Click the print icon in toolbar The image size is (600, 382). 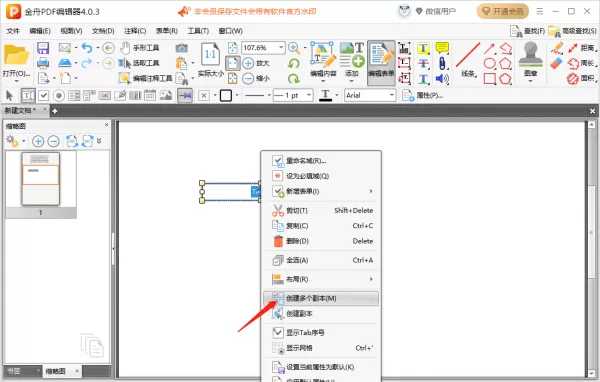tap(43, 63)
